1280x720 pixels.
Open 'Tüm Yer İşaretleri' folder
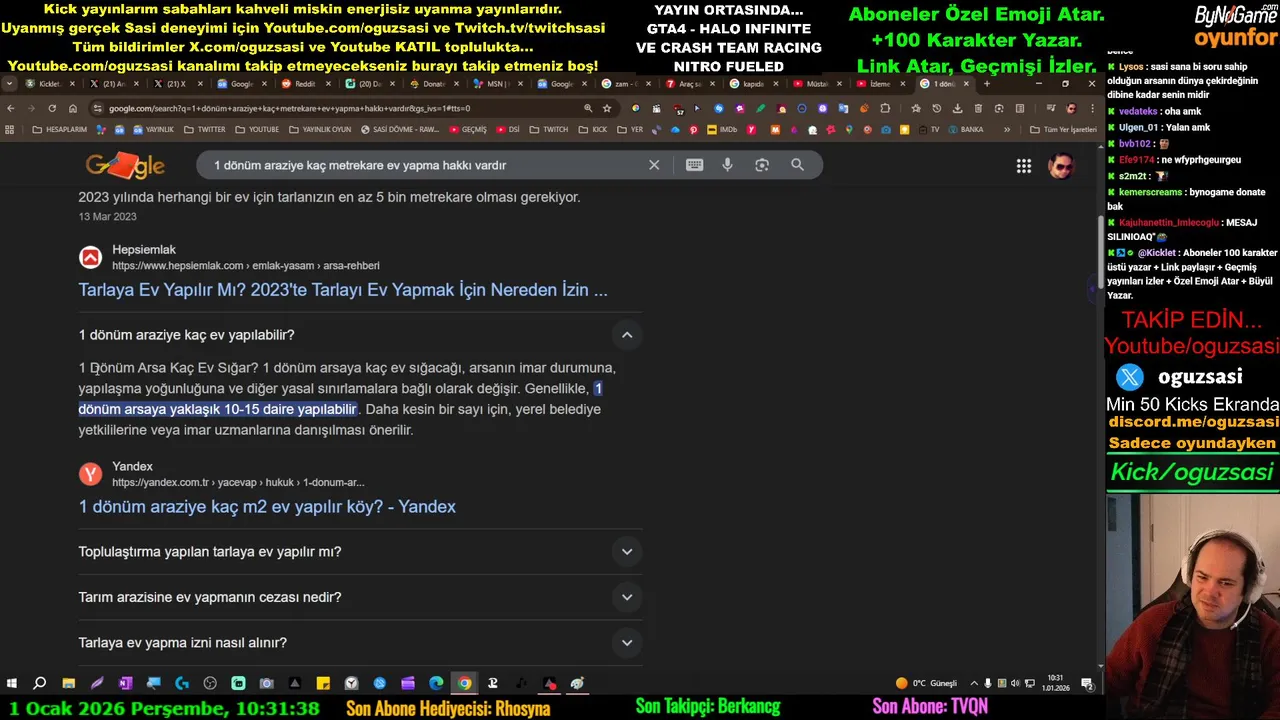[x=1062, y=129]
